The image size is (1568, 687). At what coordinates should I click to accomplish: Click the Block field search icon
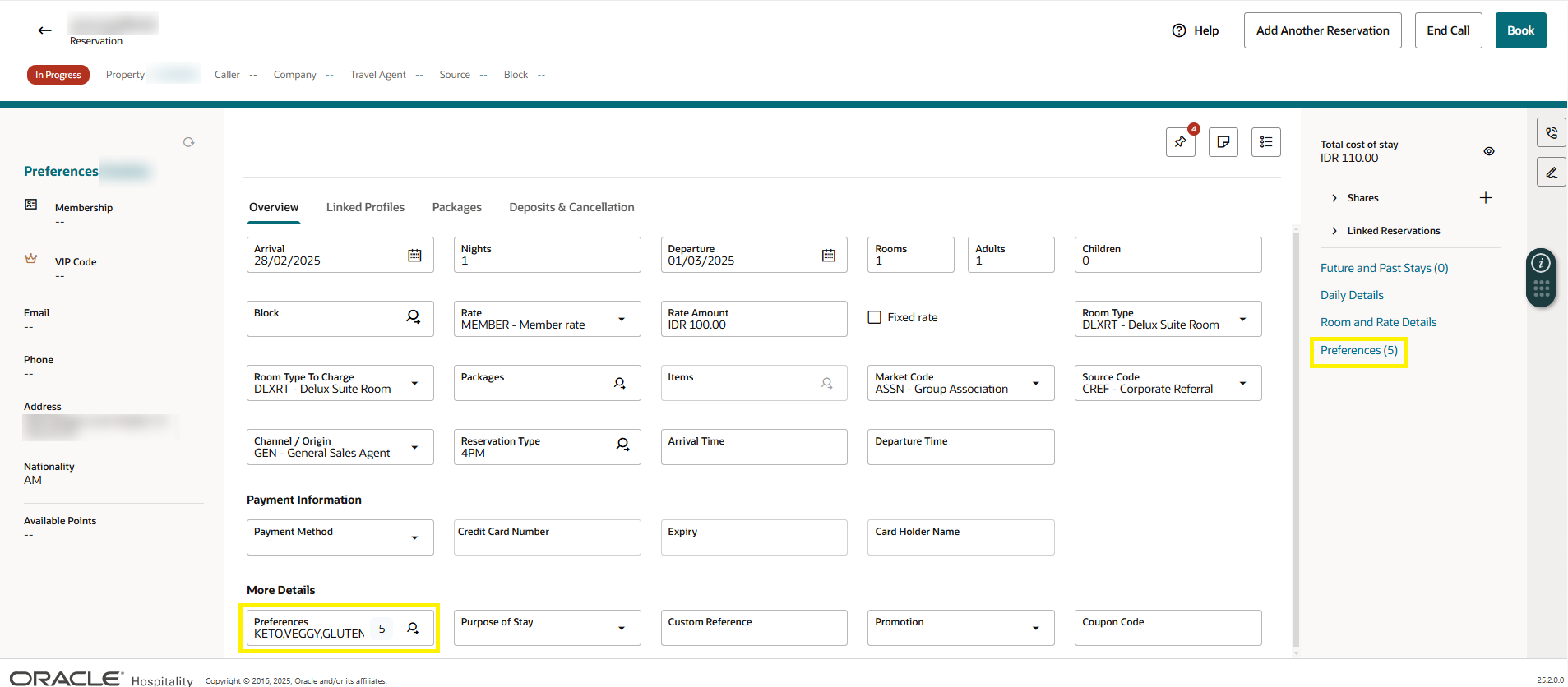pos(414,316)
